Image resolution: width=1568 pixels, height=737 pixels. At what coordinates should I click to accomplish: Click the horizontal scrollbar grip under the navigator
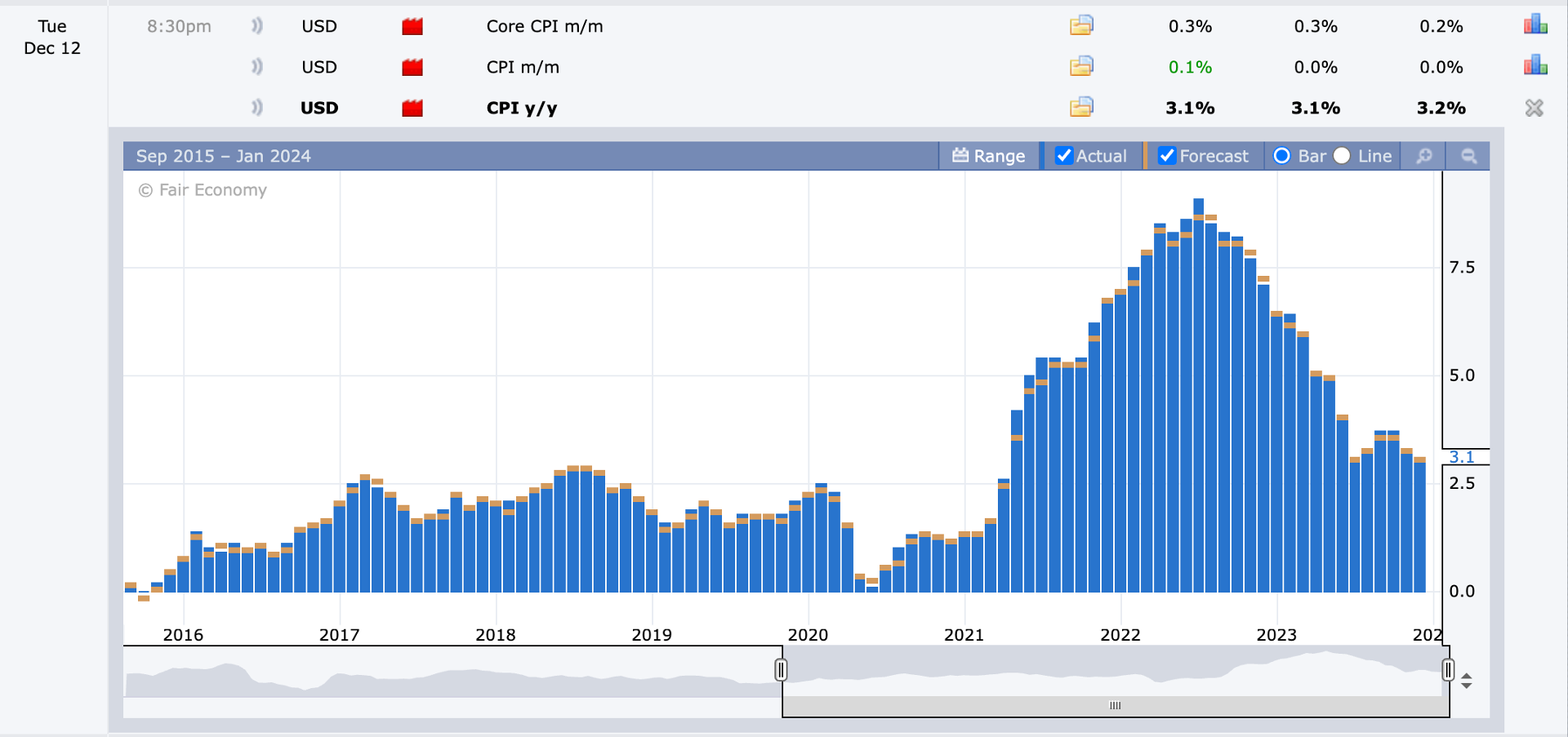(1116, 706)
